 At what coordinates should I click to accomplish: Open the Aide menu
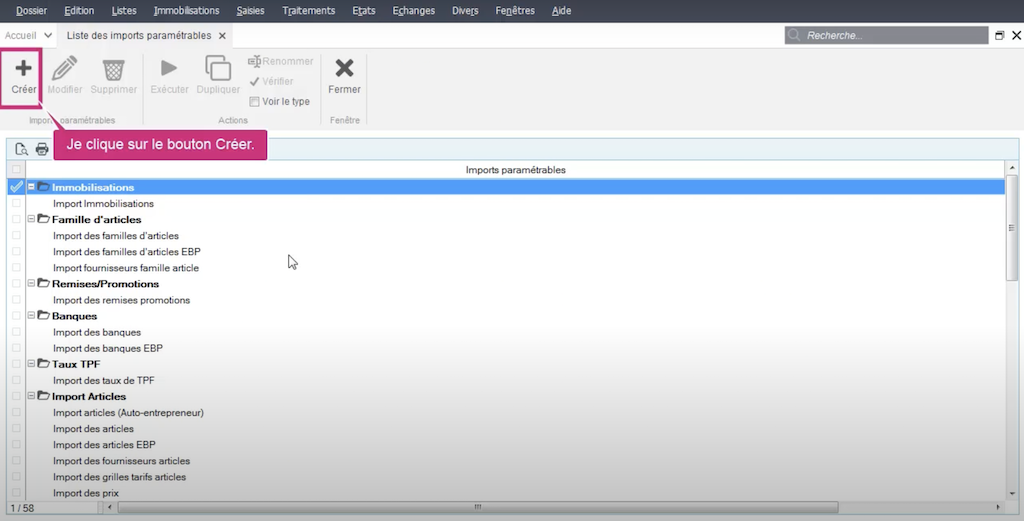pyautogui.click(x=562, y=10)
